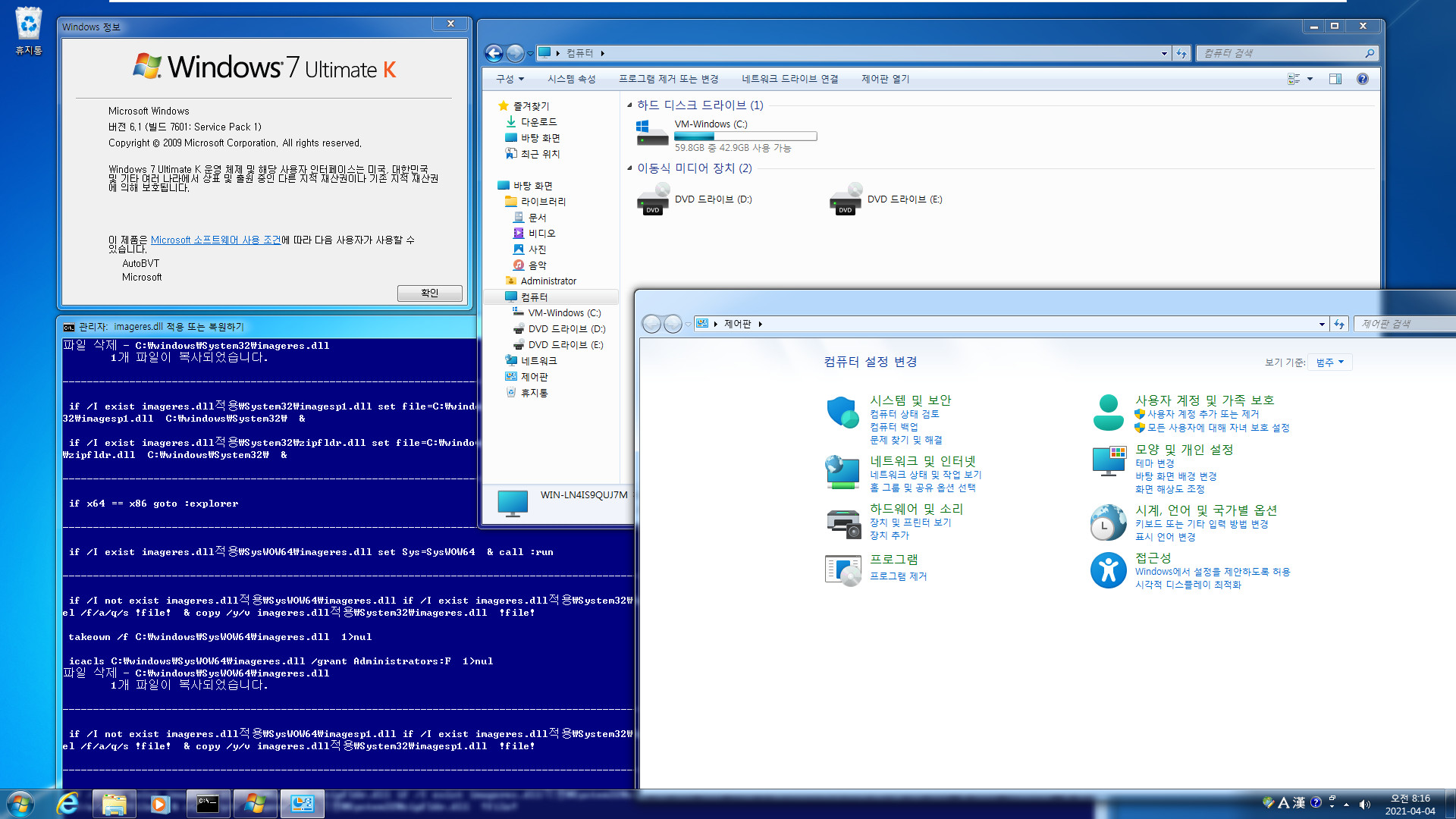Launch Internet Explorer from taskbar
This screenshot has width=1456, height=819.
(68, 804)
